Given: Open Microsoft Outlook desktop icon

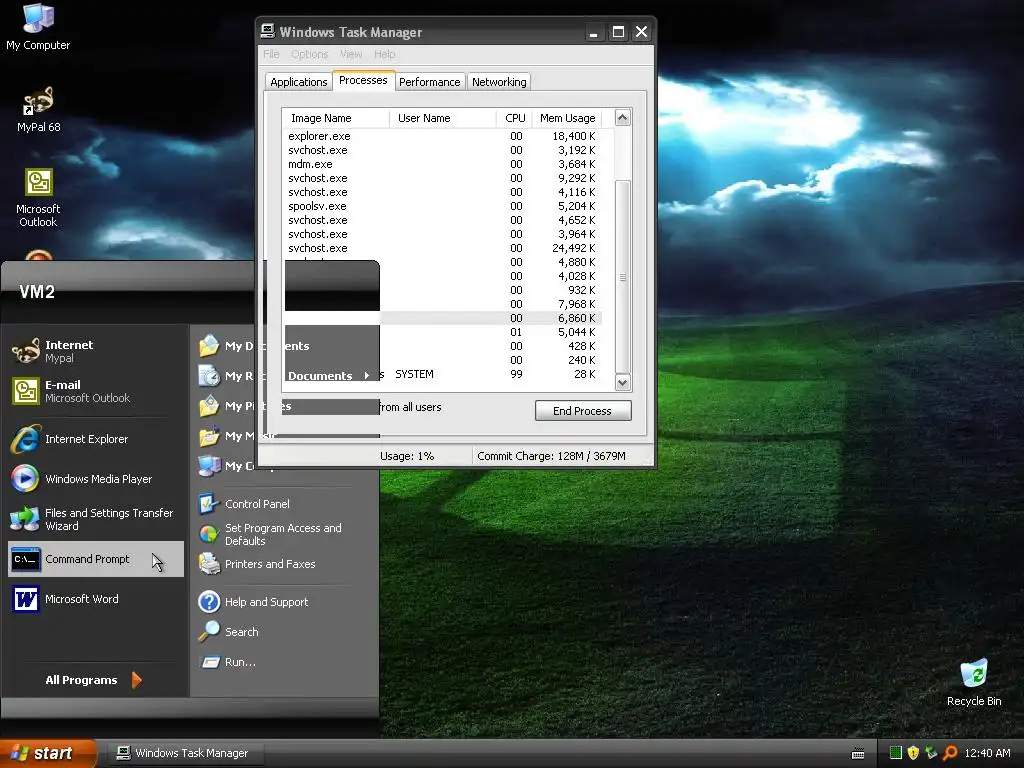Looking at the screenshot, I should (x=38, y=197).
